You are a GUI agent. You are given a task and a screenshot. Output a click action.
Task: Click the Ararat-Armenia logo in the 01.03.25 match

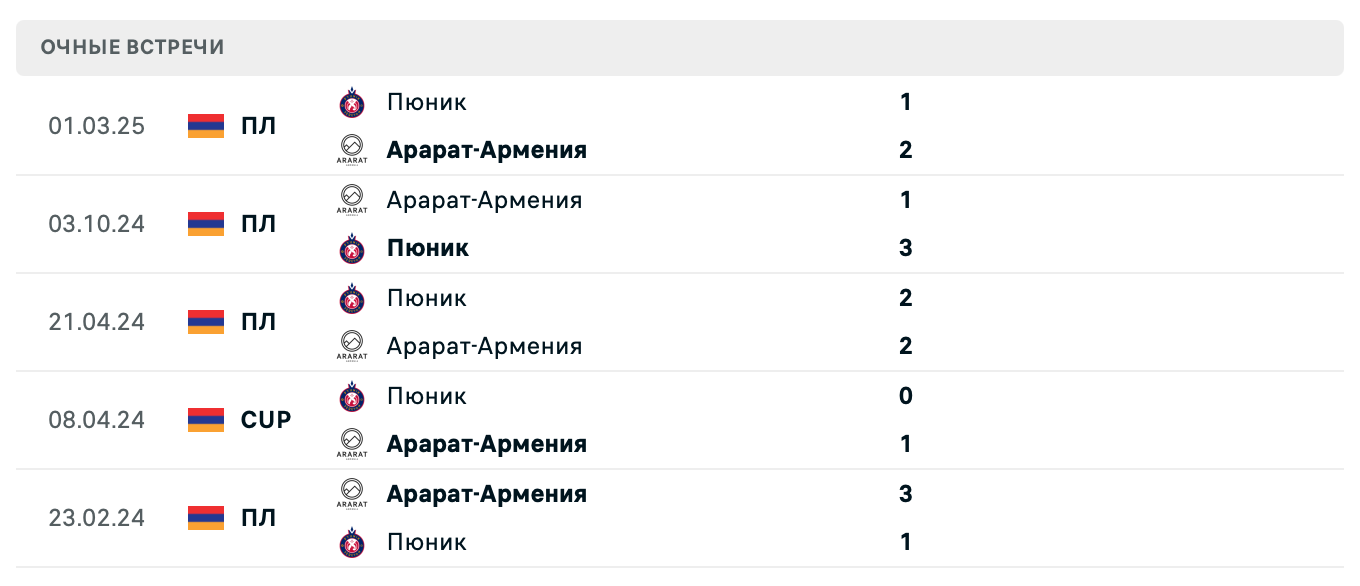352,149
